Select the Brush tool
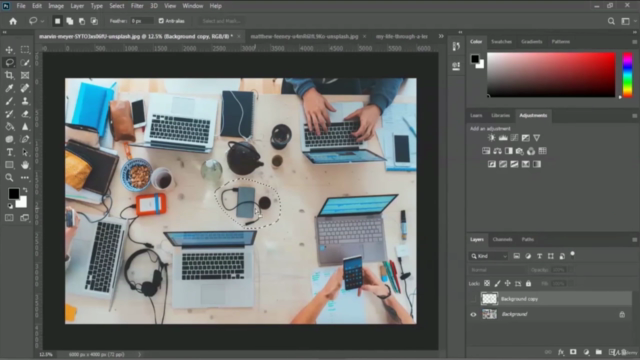 pyautogui.click(x=9, y=101)
